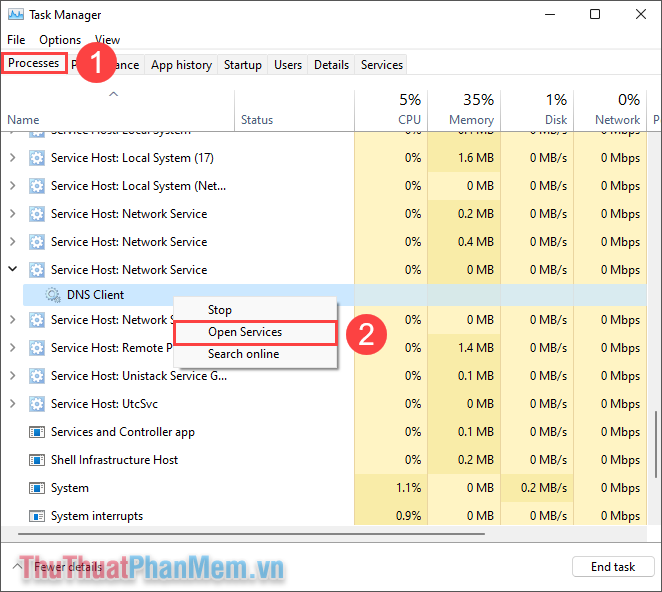Click the System interrupts icon
The height and width of the screenshot is (592, 662).
37,516
